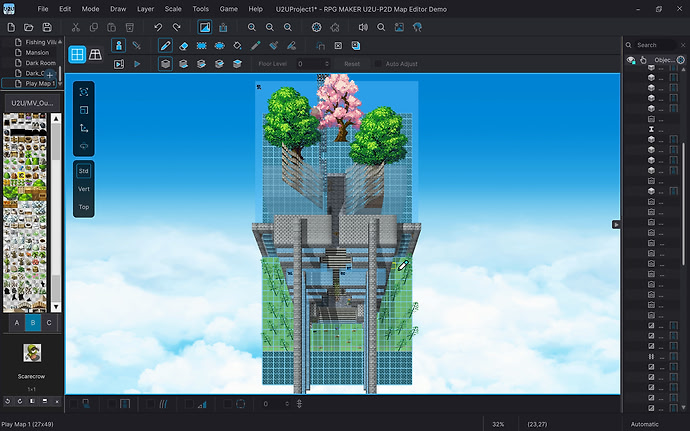Click the Redo arrow icon
Image resolution: width=690 pixels, height=431 pixels.
pyautogui.click(x=176, y=27)
